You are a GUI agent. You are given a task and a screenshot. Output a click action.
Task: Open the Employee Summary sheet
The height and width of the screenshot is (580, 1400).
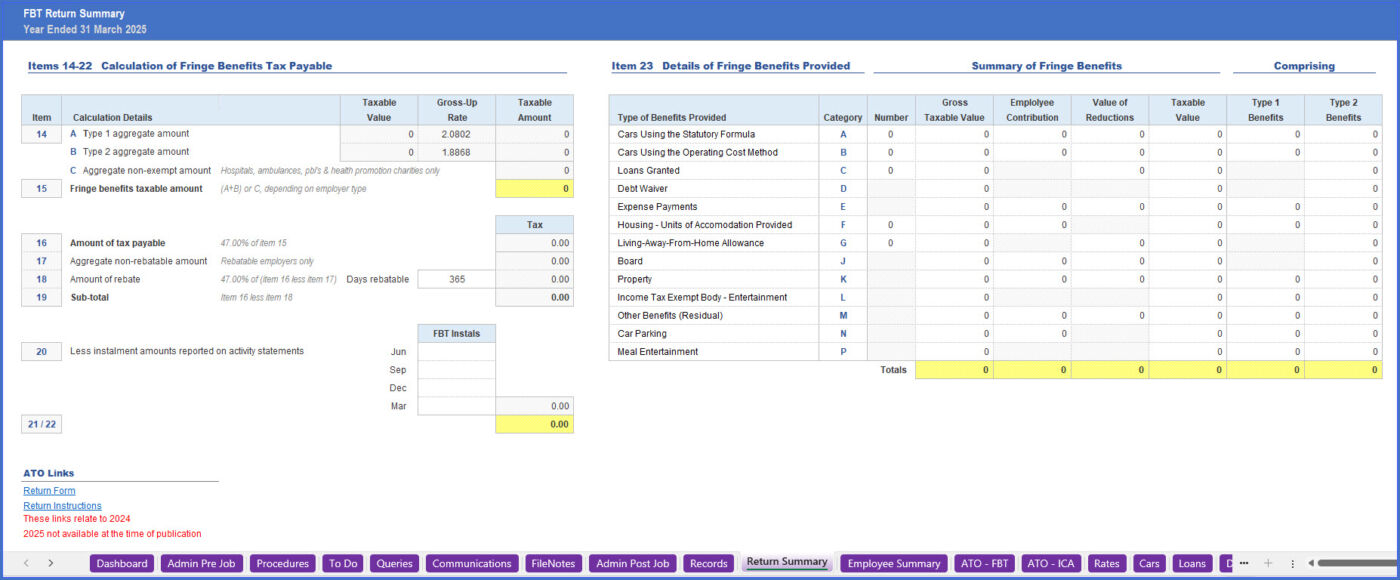click(x=893, y=563)
